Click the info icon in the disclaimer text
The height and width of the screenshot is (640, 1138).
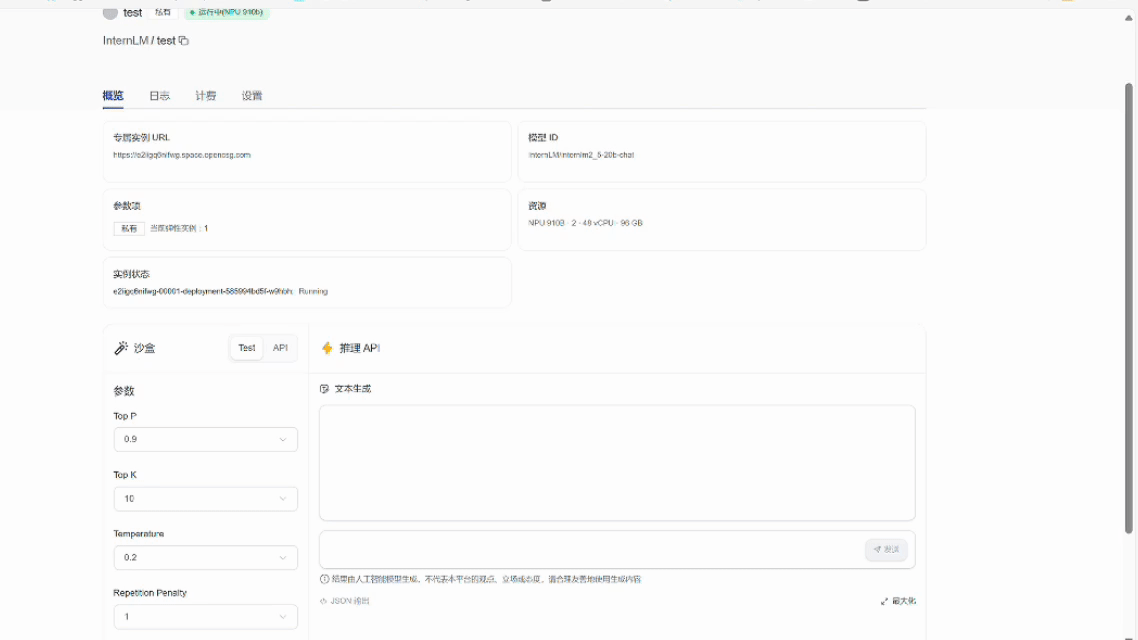(x=324, y=578)
